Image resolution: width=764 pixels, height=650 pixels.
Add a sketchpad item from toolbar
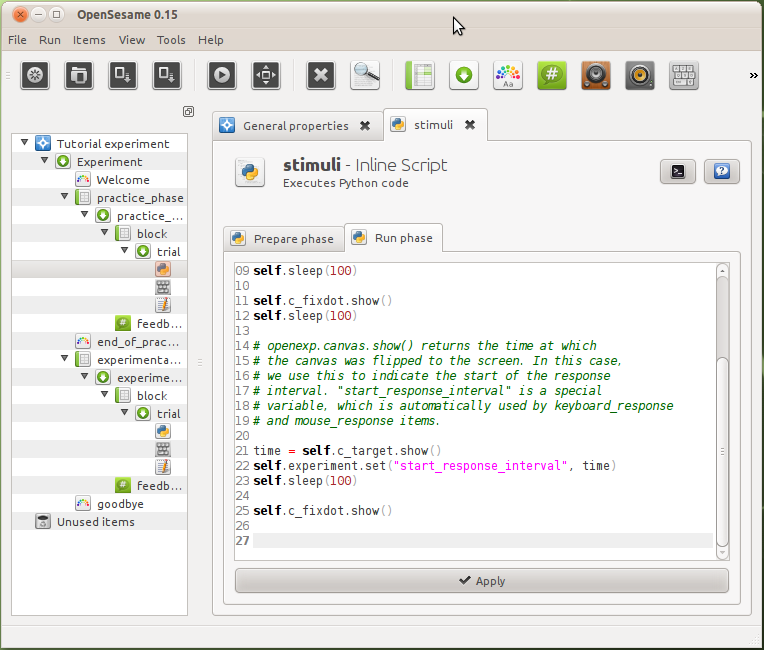(508, 75)
